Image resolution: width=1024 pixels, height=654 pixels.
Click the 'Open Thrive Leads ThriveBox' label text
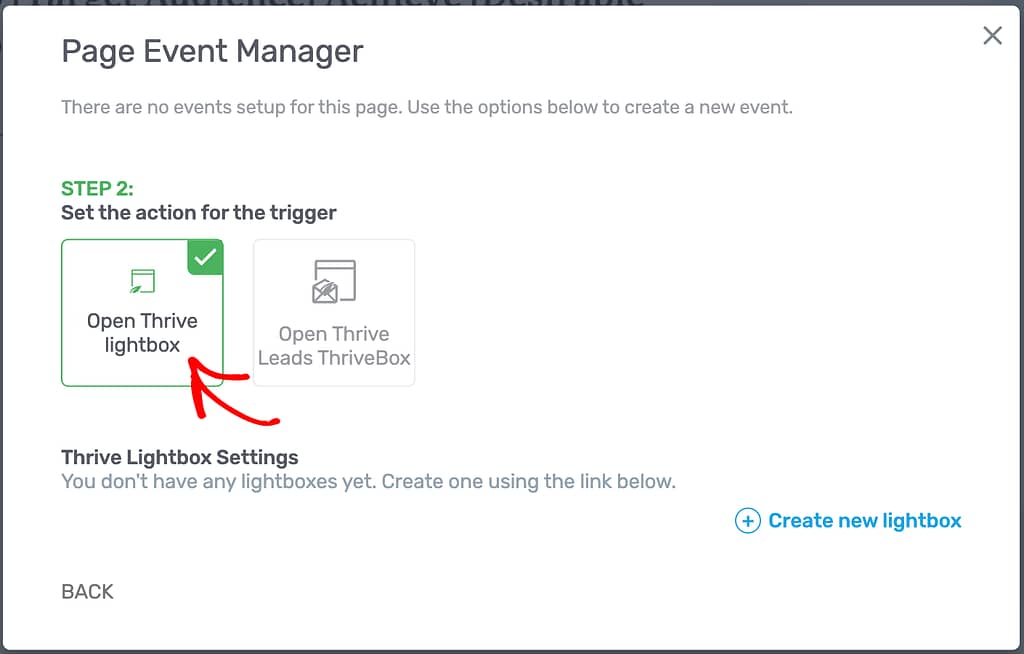[x=334, y=346]
